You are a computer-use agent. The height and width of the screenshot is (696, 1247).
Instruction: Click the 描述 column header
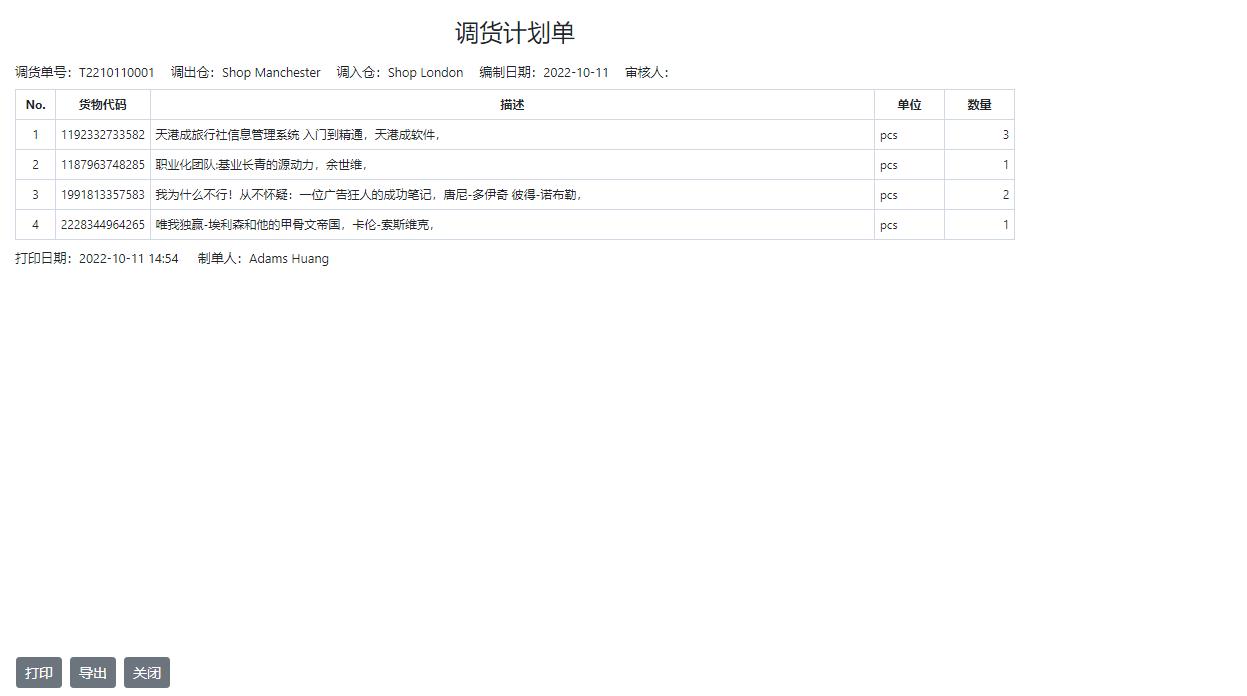512,105
